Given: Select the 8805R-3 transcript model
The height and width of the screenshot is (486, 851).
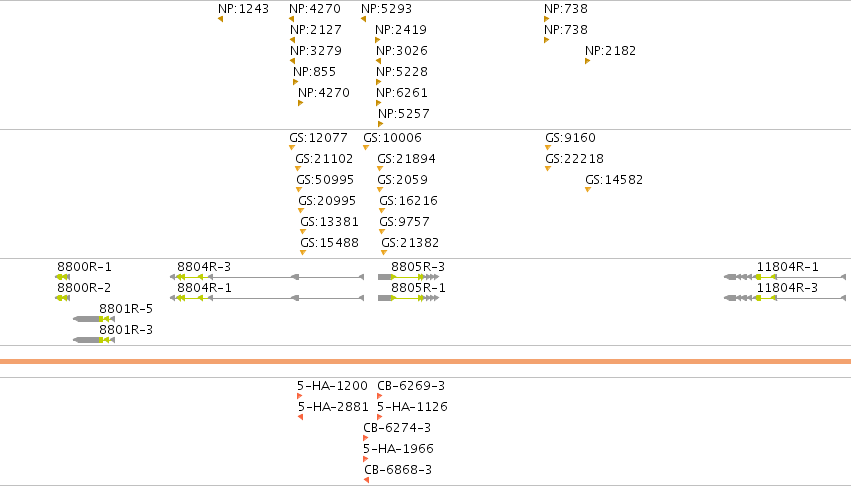Looking at the screenshot, I should pos(409,277).
